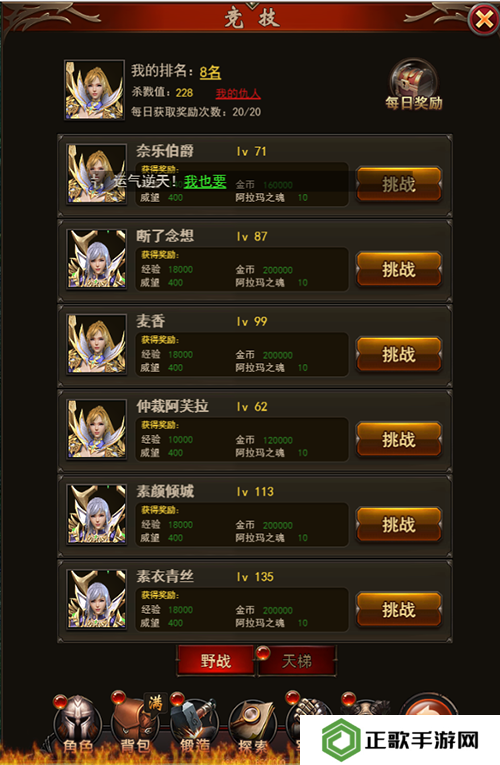Challenge player 奈乐伯爵
Image resolution: width=500 pixels, height=765 pixels.
pos(399,184)
